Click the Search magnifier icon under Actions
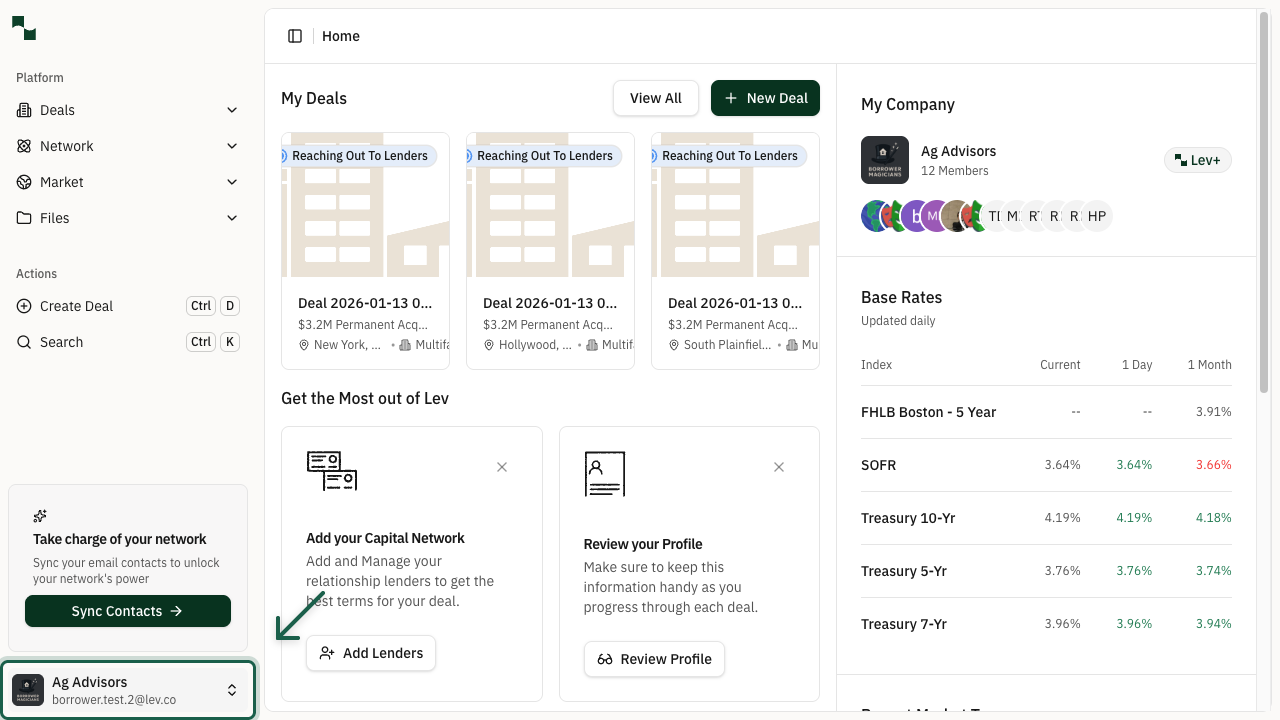The height and width of the screenshot is (720, 1280). [x=23, y=342]
